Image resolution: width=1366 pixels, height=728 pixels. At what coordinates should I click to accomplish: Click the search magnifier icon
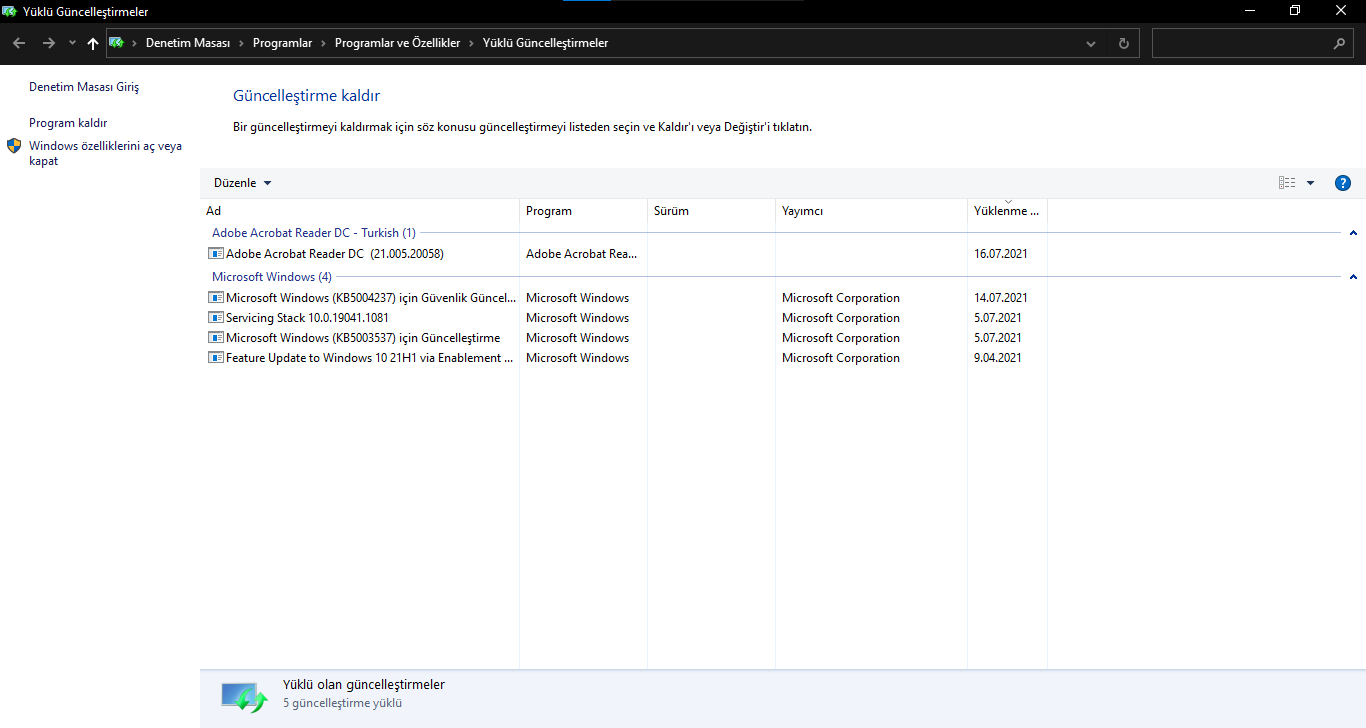[1340, 44]
